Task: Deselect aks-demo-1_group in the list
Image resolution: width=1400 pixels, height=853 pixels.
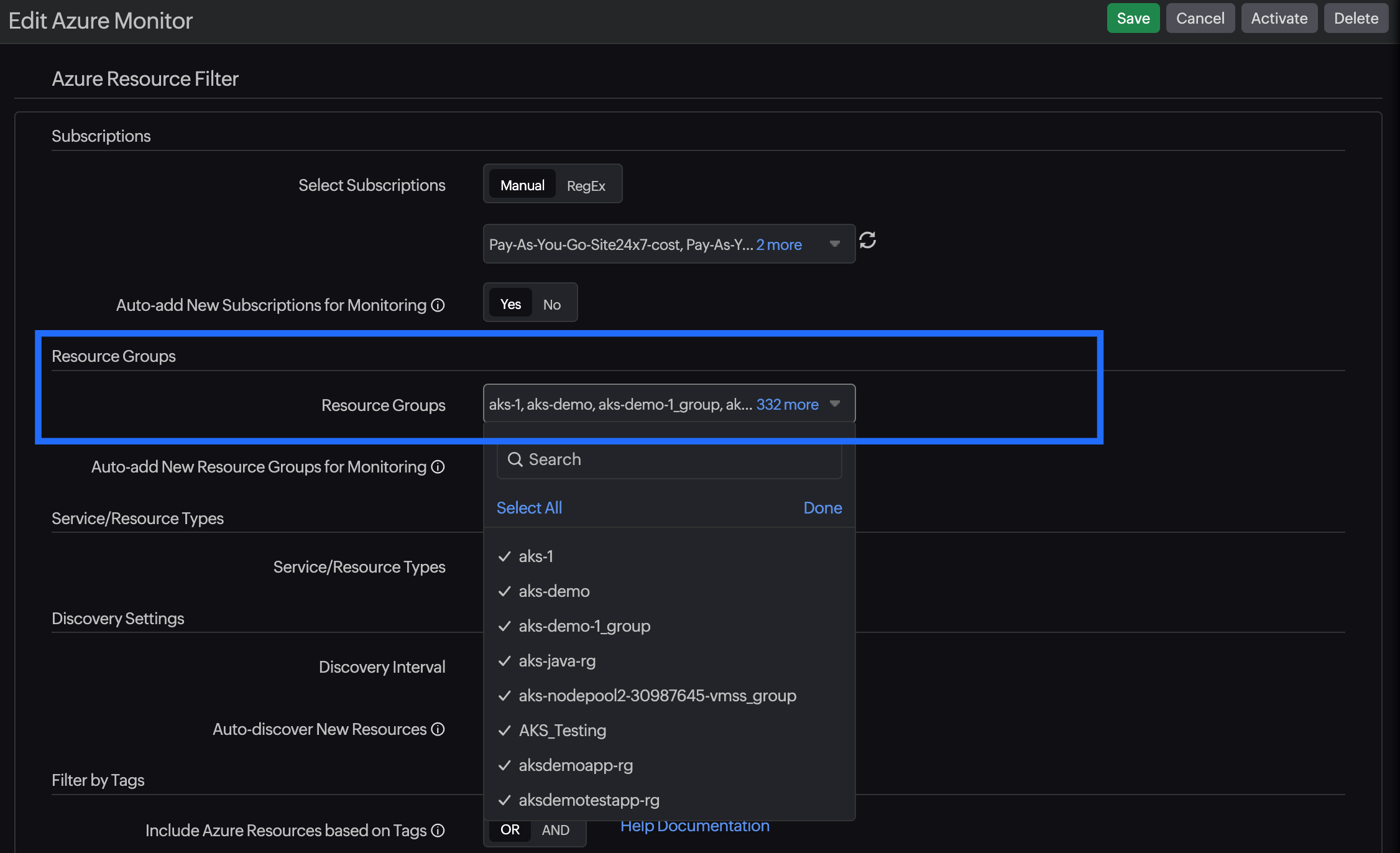Action: [584, 626]
